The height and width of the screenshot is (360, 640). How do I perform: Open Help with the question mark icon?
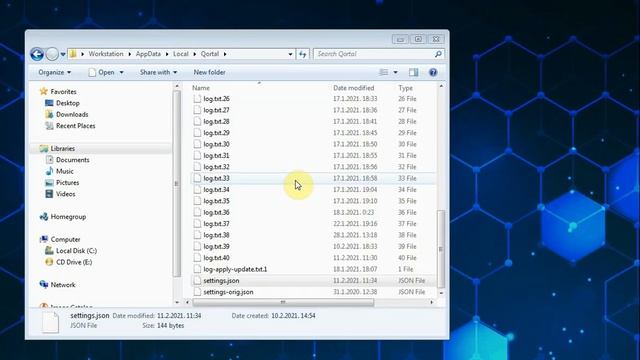433,72
